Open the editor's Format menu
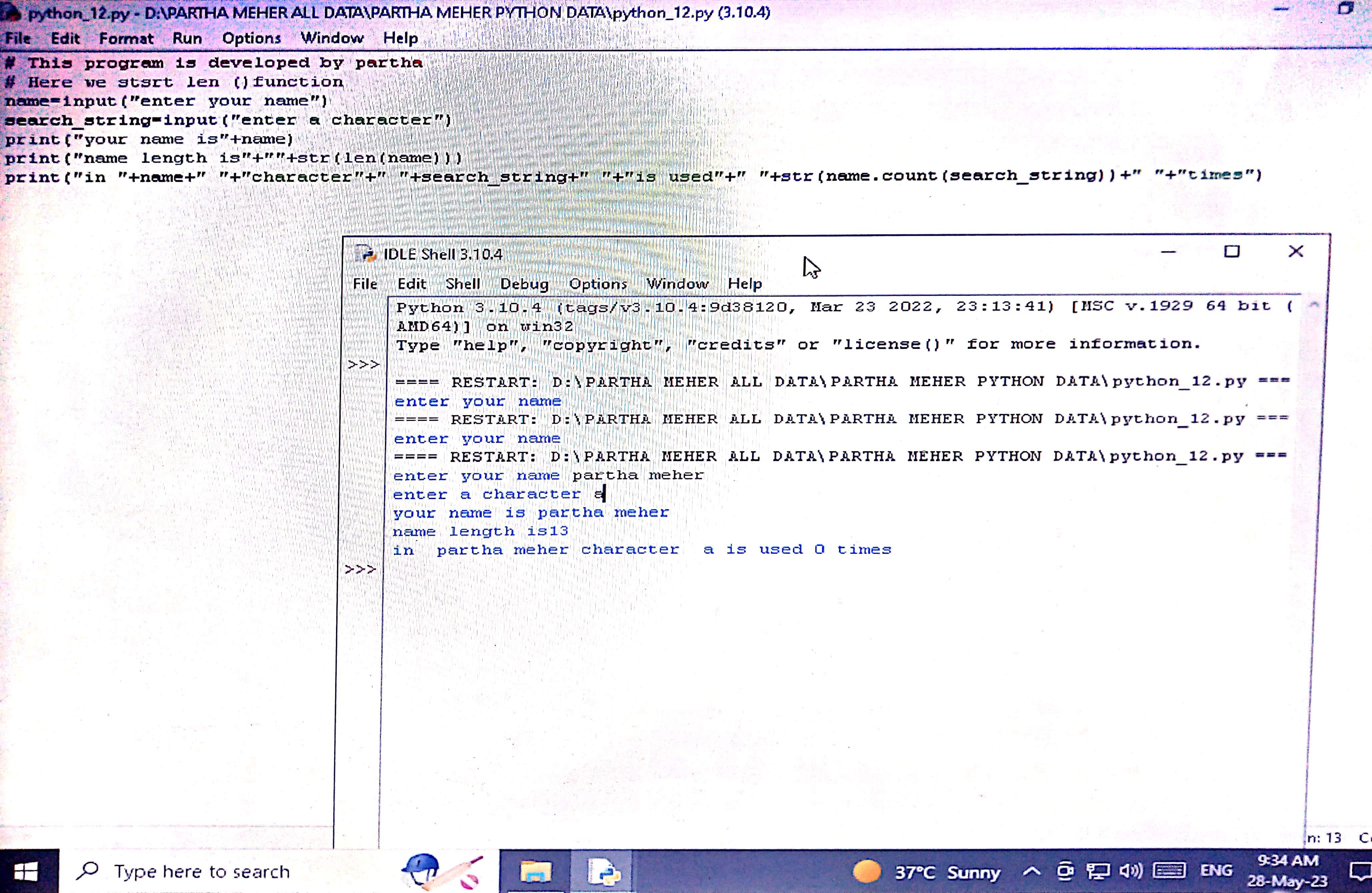Image resolution: width=1372 pixels, height=893 pixels. [x=126, y=39]
